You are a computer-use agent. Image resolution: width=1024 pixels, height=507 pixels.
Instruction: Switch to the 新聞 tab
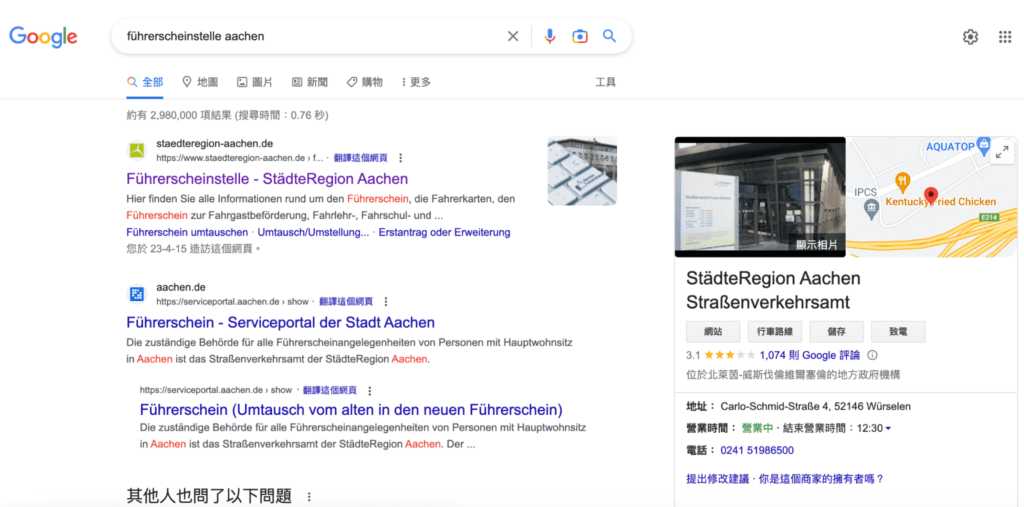[310, 82]
